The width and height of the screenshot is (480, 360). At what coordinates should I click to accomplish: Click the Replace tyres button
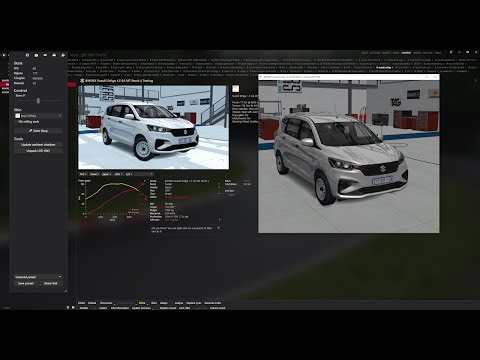point(194,303)
